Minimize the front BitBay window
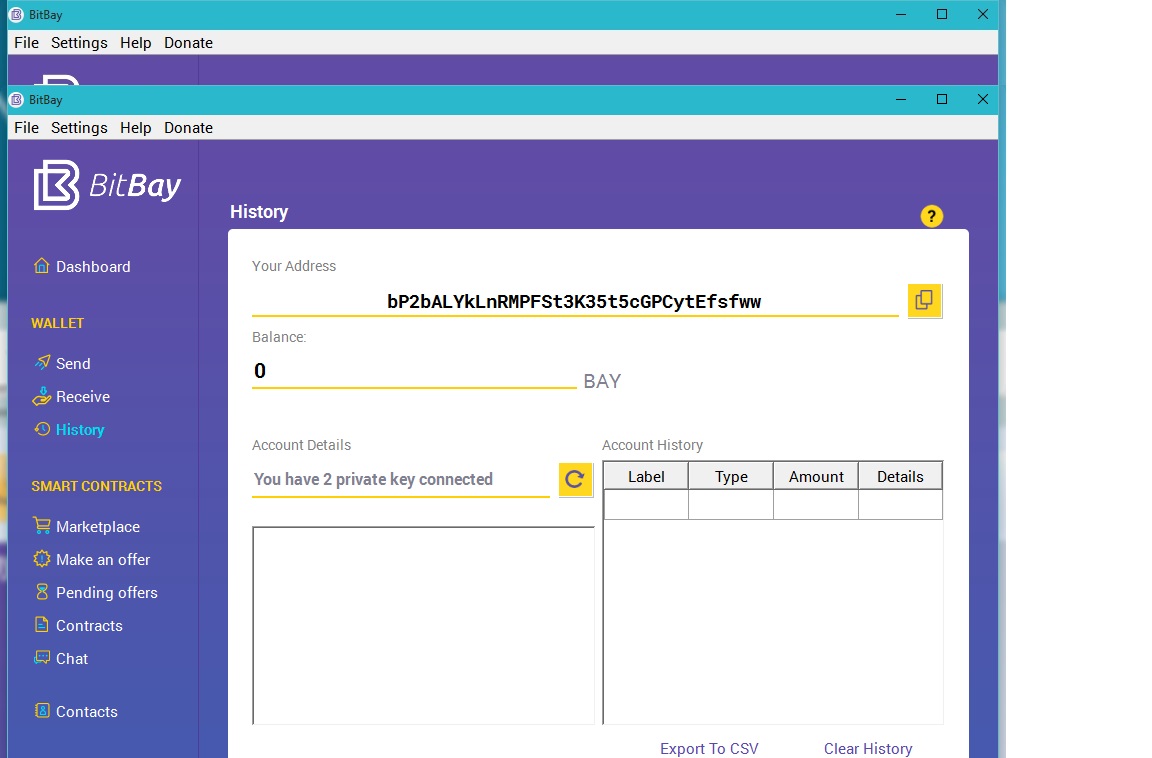1152x758 pixels. click(x=901, y=99)
